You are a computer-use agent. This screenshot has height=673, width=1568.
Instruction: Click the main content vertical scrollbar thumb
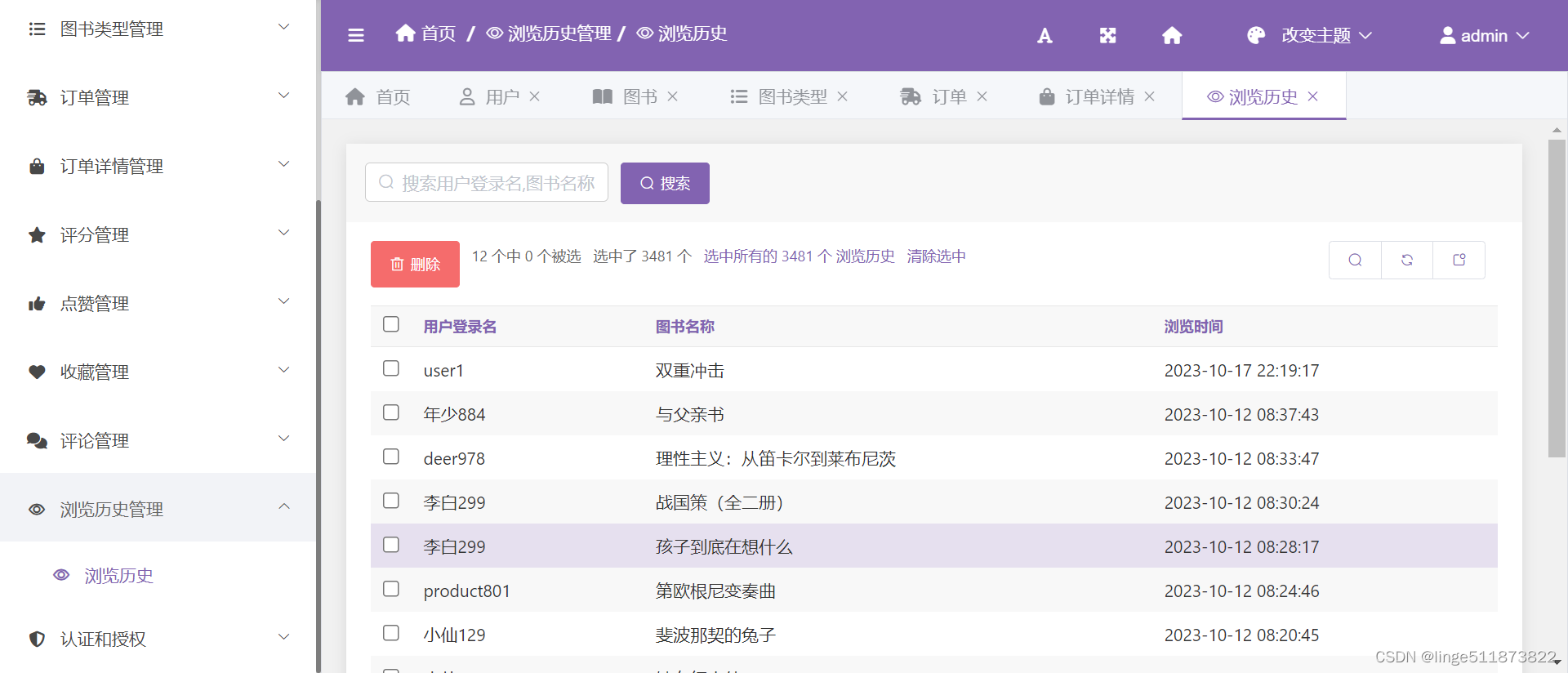(x=1557, y=298)
